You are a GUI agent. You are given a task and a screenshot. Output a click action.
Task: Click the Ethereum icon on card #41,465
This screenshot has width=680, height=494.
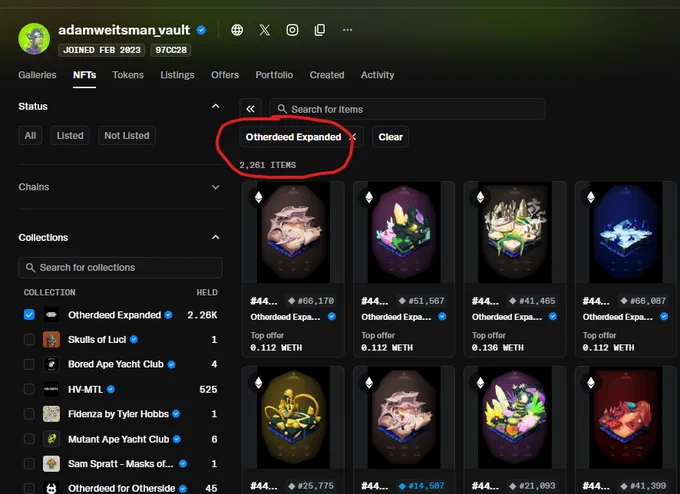pos(480,197)
